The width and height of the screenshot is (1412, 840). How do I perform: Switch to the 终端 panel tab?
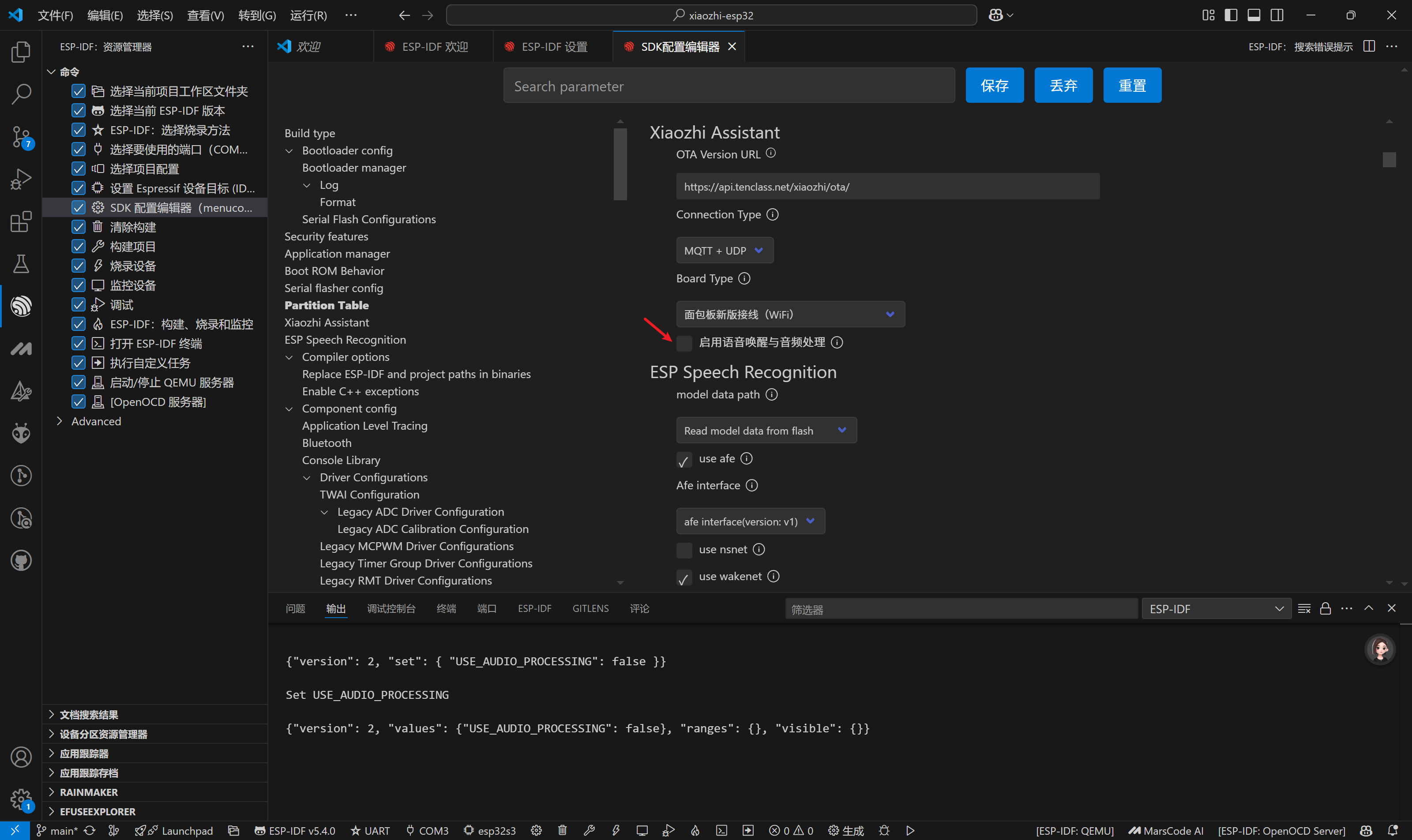[446, 608]
